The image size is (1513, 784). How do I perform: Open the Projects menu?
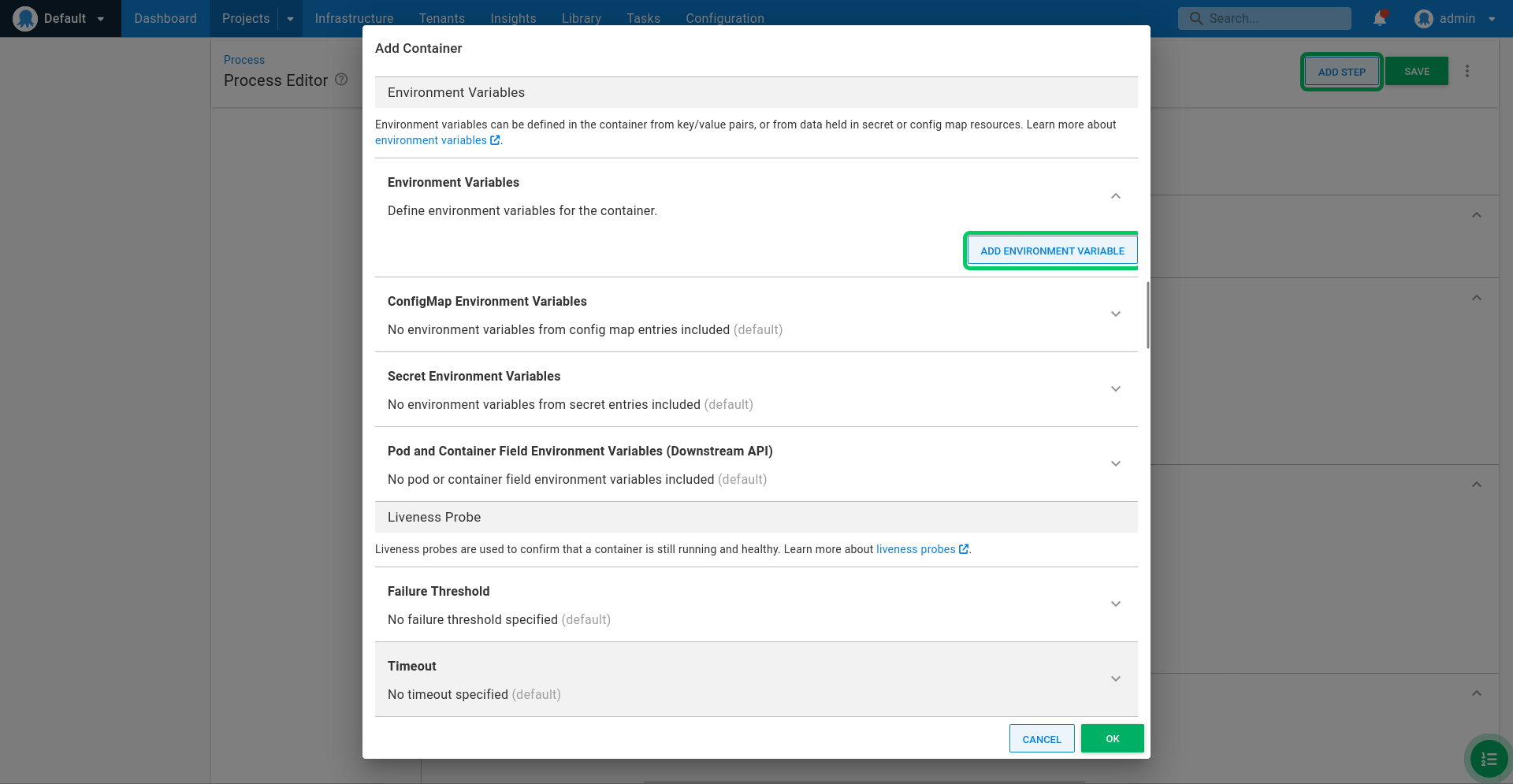[x=246, y=18]
